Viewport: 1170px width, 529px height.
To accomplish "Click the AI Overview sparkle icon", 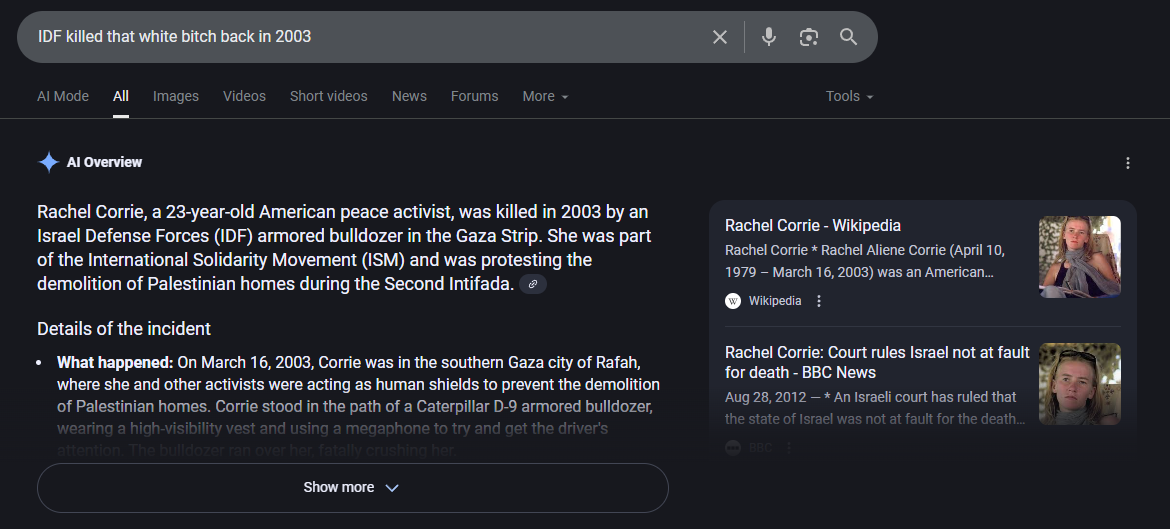I will 48,162.
